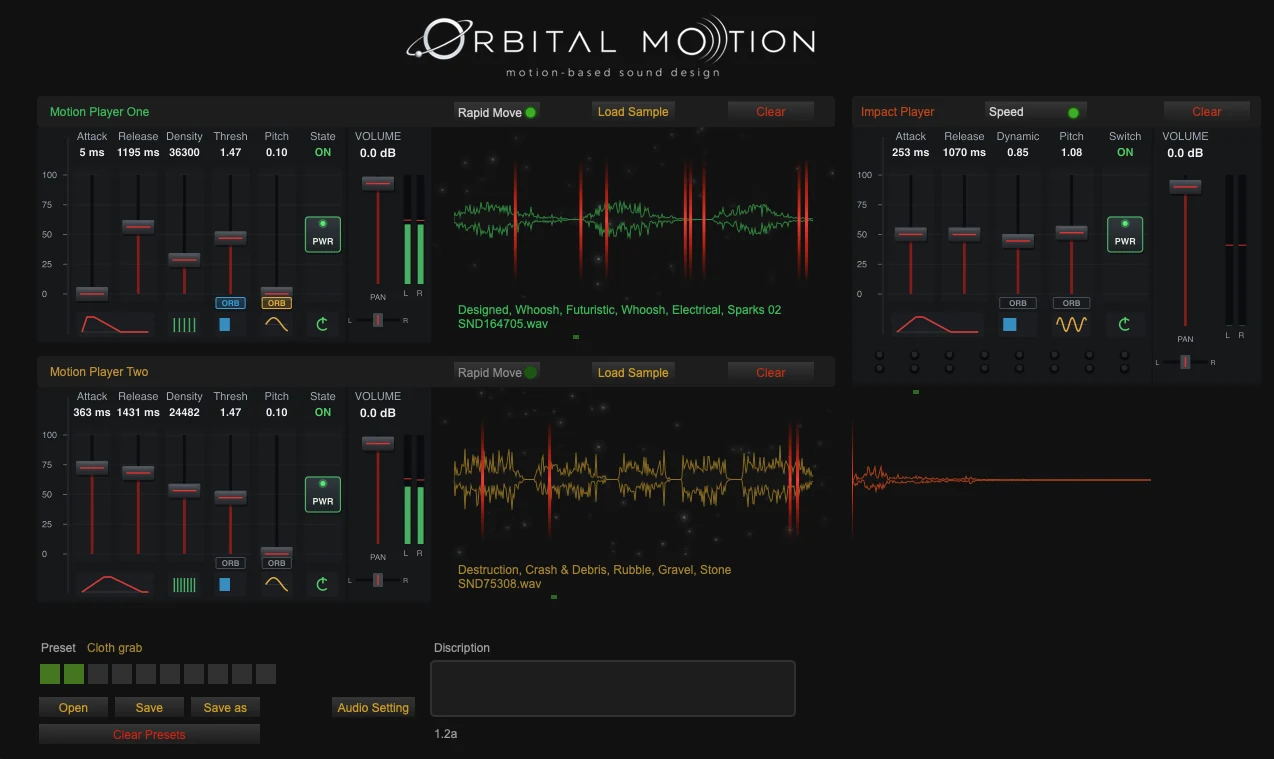Toggle the blue Thresh ORB button in Motion Player One

point(231,303)
